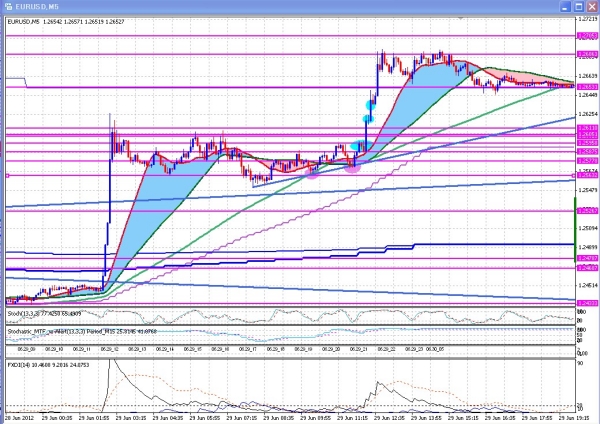Click the 06.29_17 label in sub-window axis
The image size is (600, 424).
coord(247,349)
